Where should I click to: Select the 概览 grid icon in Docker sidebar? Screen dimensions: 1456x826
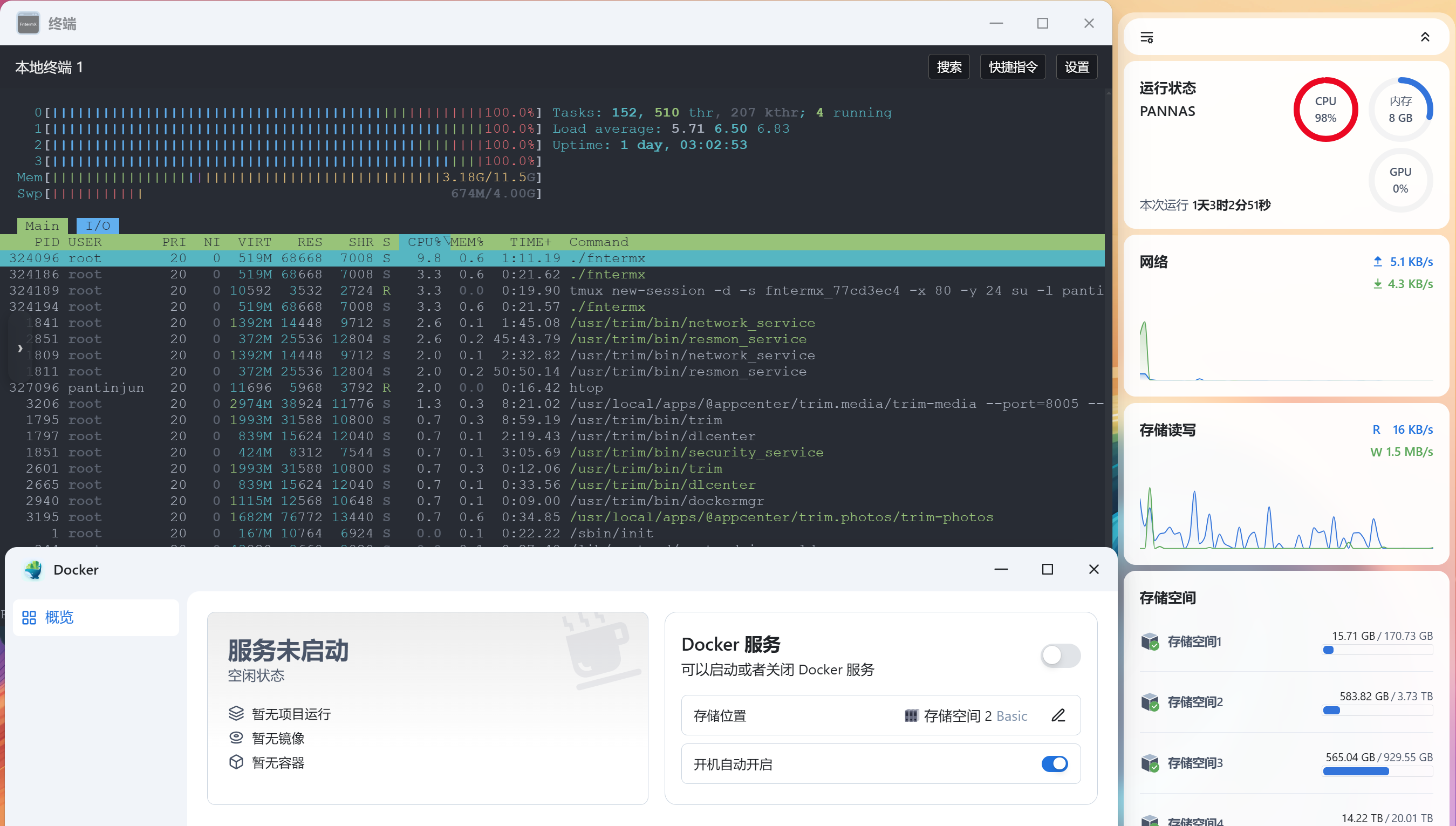29,617
